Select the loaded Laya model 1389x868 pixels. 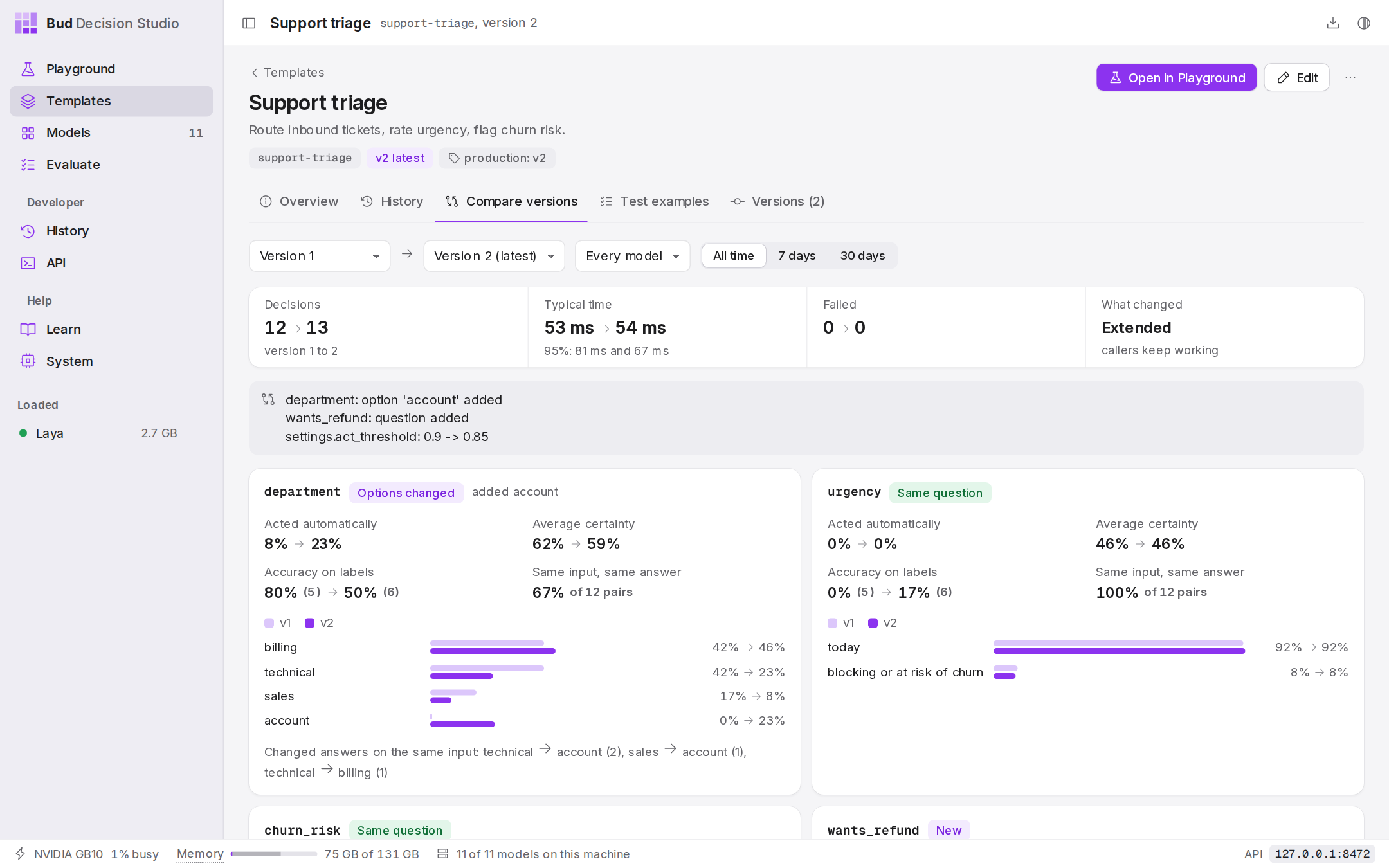tap(98, 433)
